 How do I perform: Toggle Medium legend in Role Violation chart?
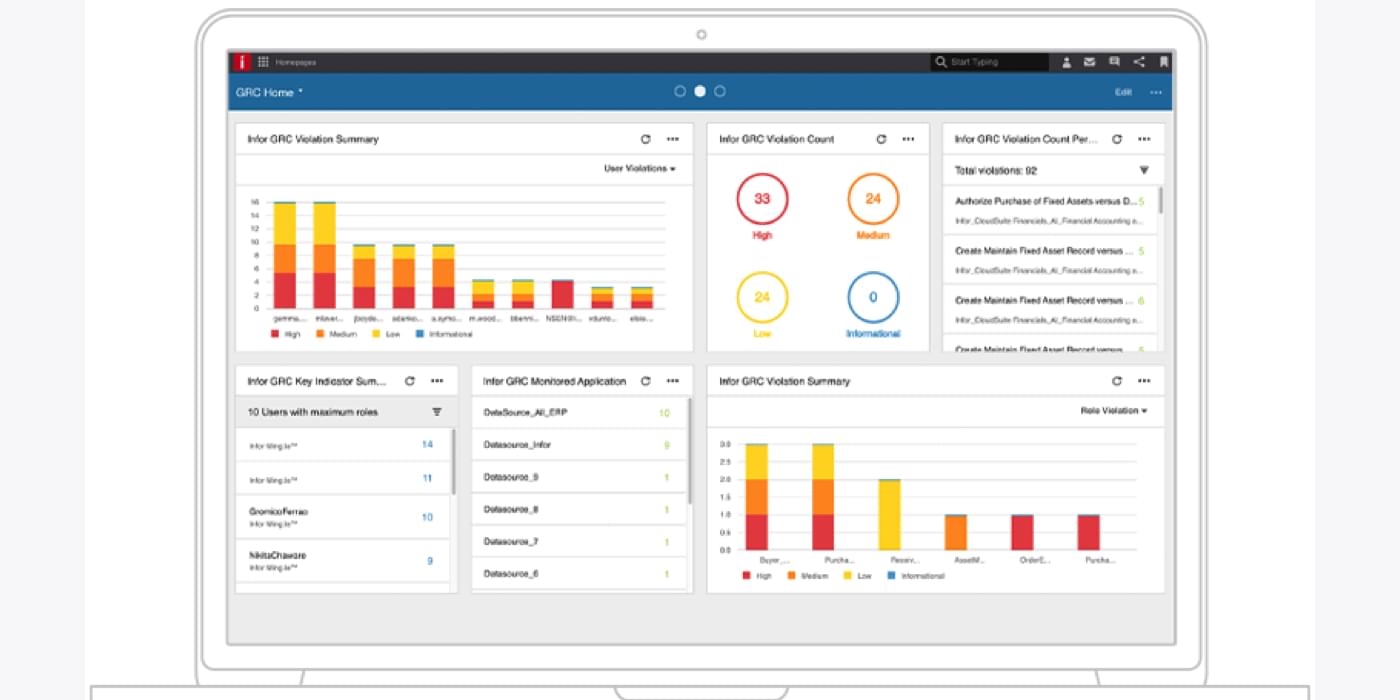pyautogui.click(x=808, y=576)
